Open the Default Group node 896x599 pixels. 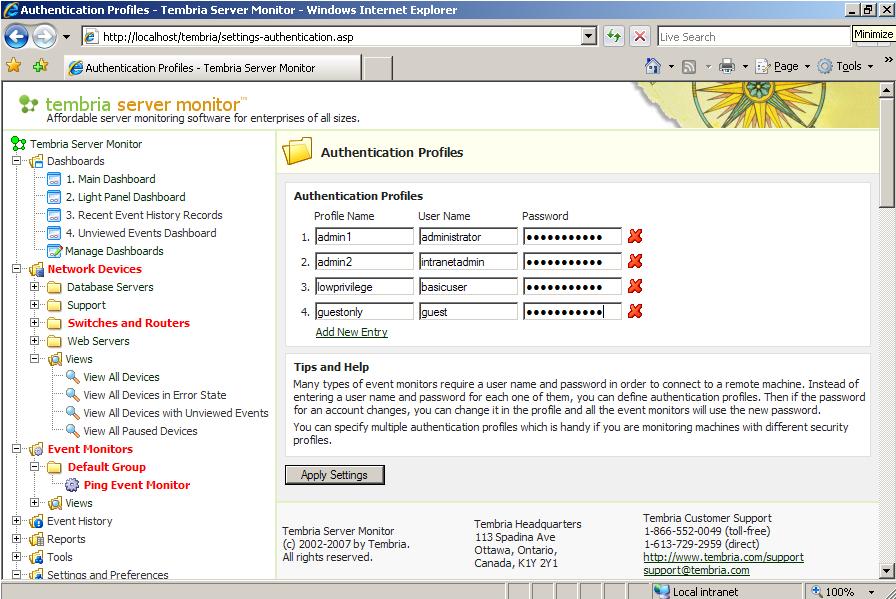(x=107, y=467)
